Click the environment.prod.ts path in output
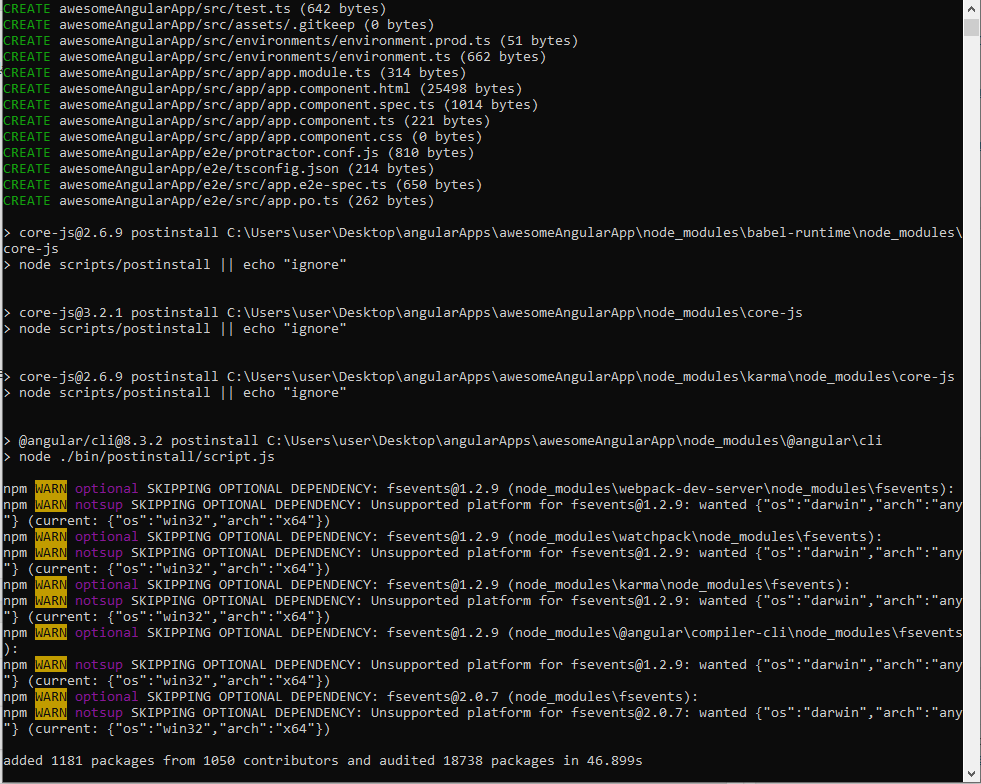 pyautogui.click(x=275, y=41)
